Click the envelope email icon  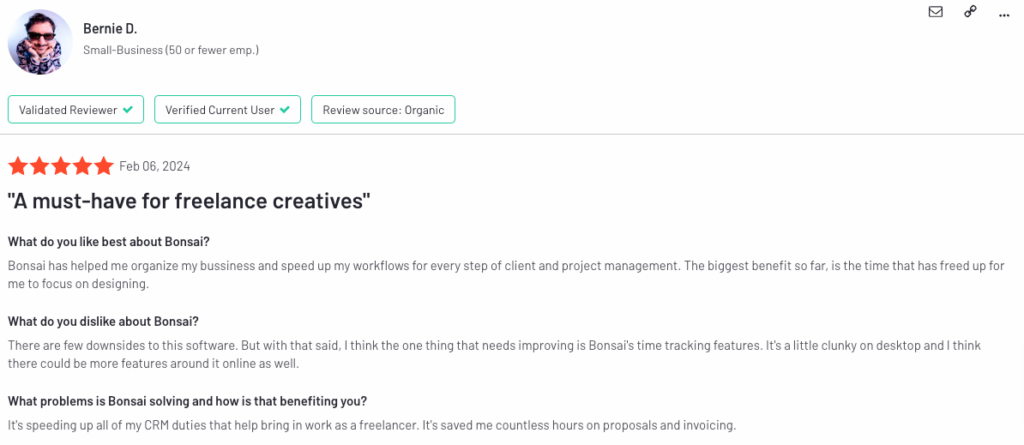(x=935, y=12)
